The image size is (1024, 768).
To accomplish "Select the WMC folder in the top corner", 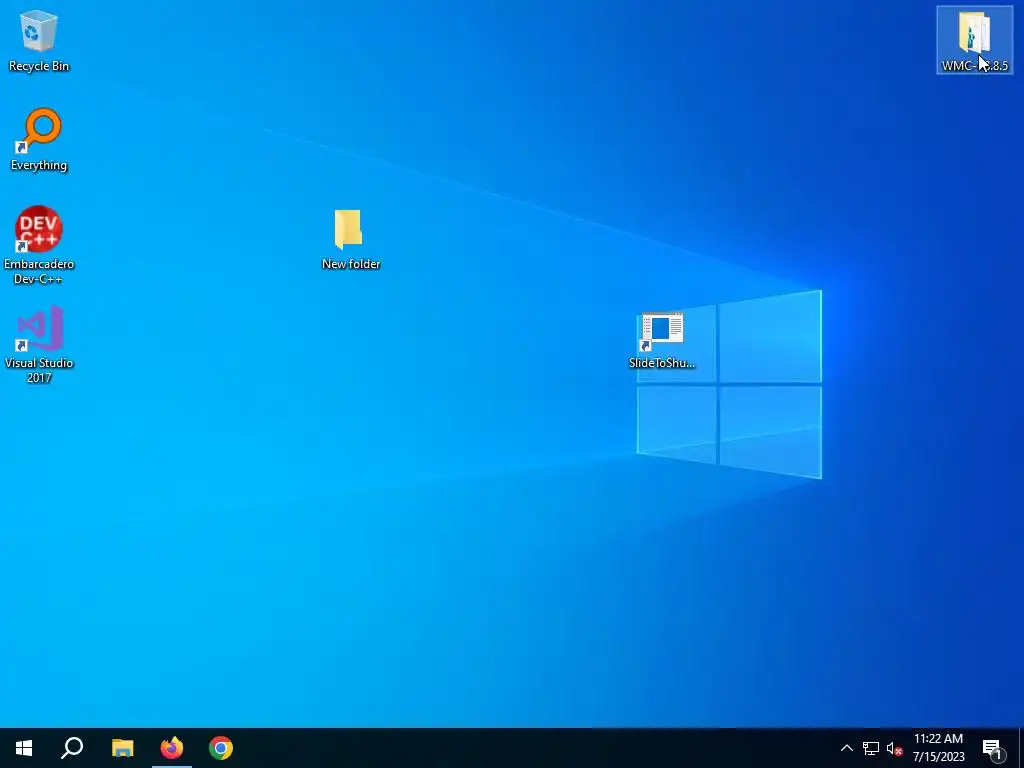I will click(974, 39).
